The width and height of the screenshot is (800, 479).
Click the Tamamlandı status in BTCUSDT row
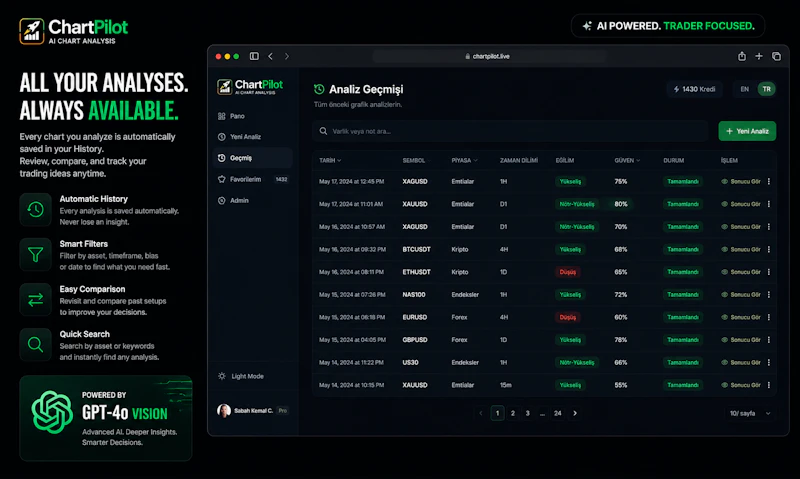(x=683, y=249)
